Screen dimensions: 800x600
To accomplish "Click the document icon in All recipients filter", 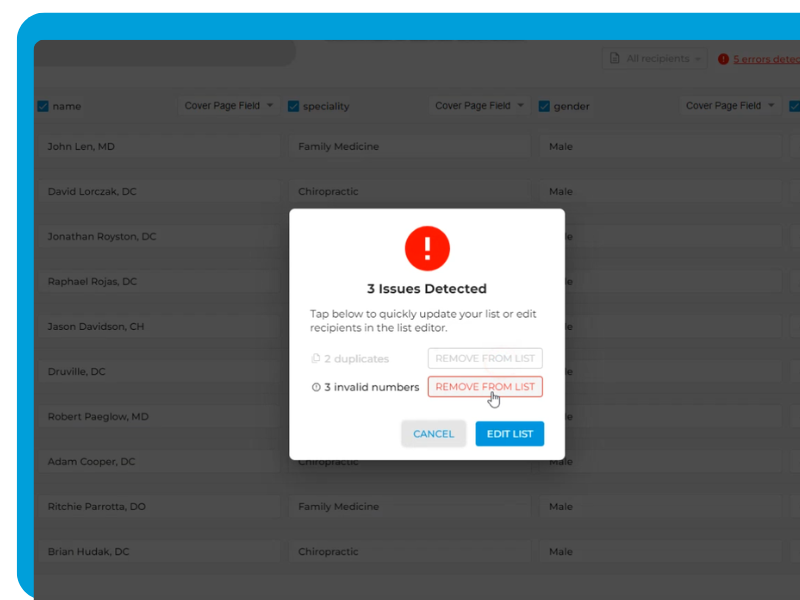I will point(615,59).
